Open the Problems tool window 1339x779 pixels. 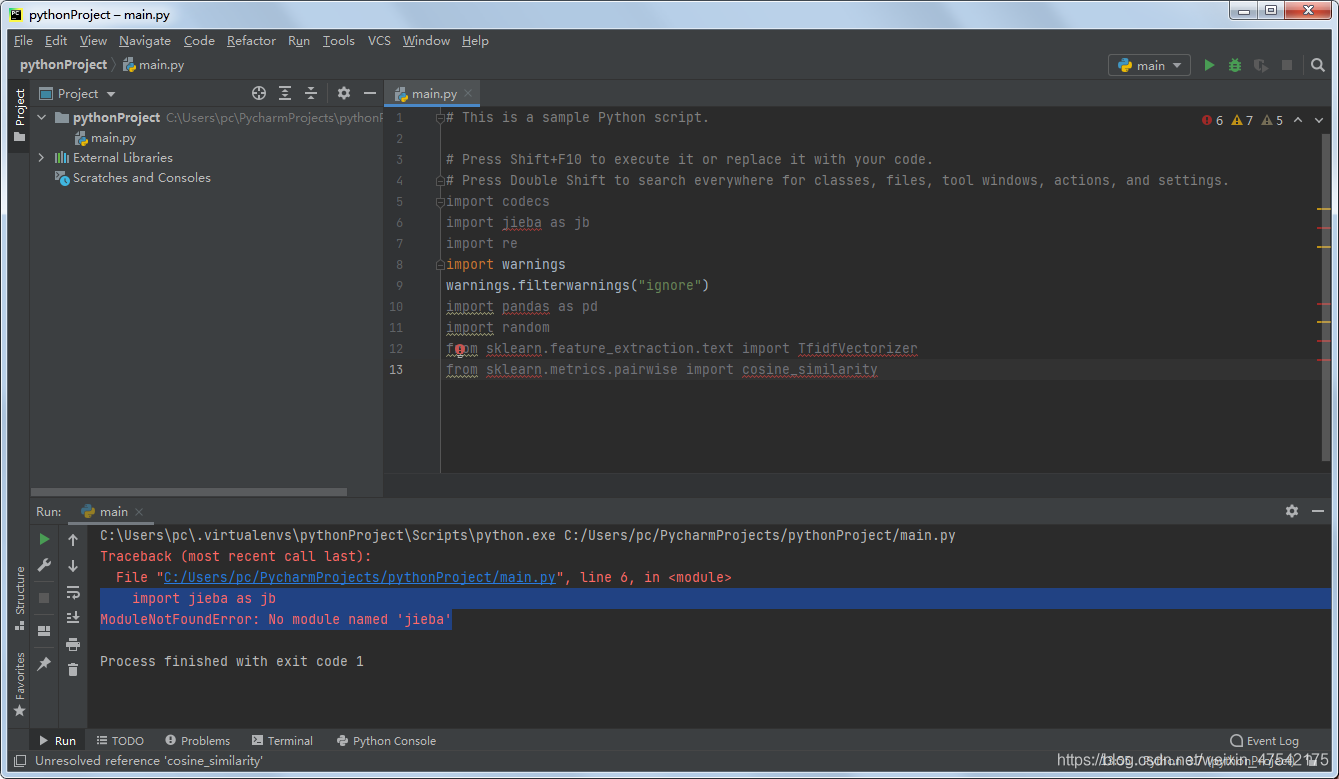198,741
